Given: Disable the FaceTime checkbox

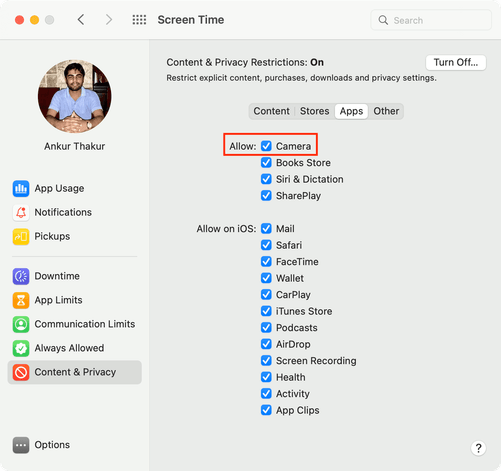Looking at the screenshot, I should tap(266, 261).
